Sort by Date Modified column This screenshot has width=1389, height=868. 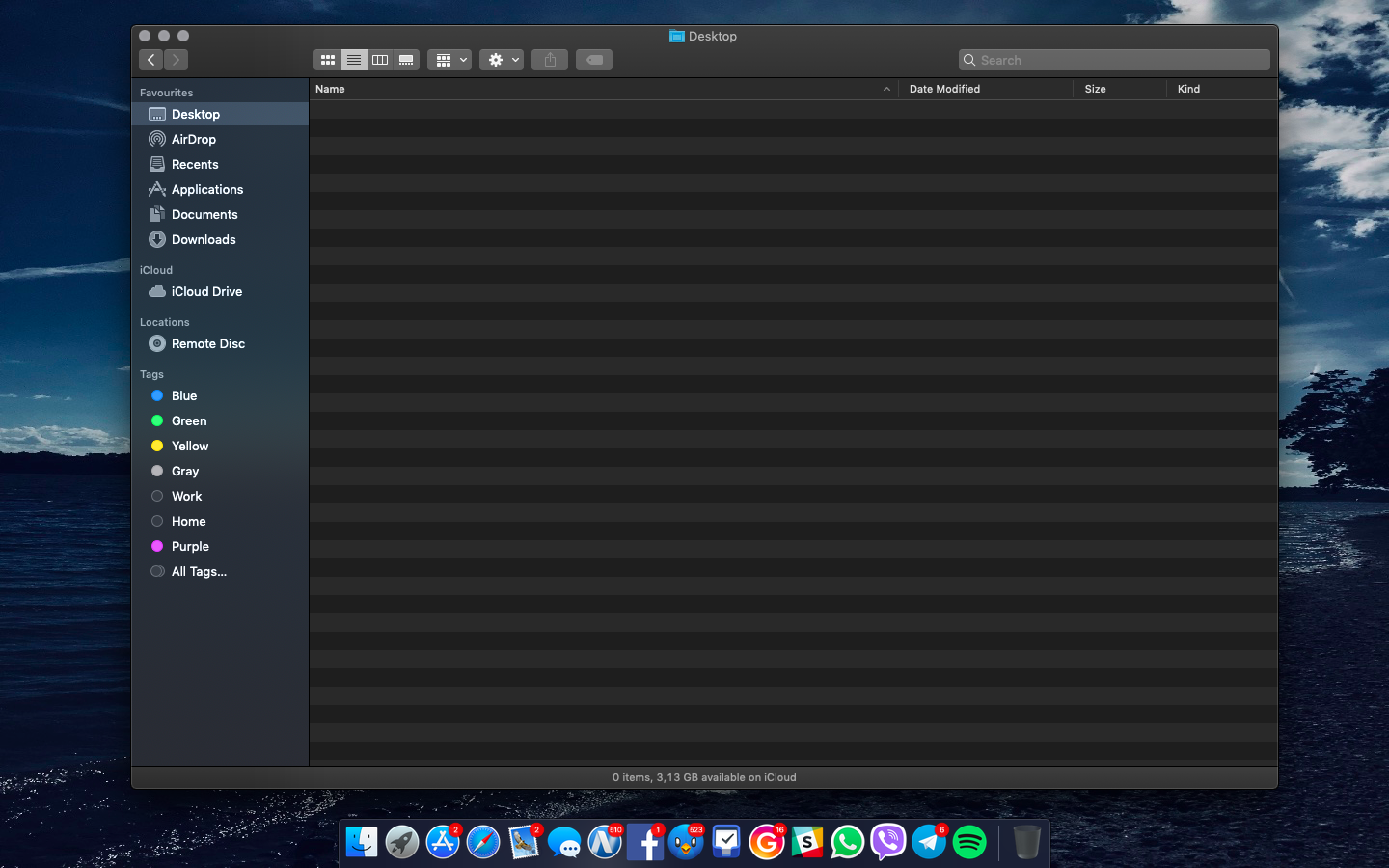pos(984,89)
